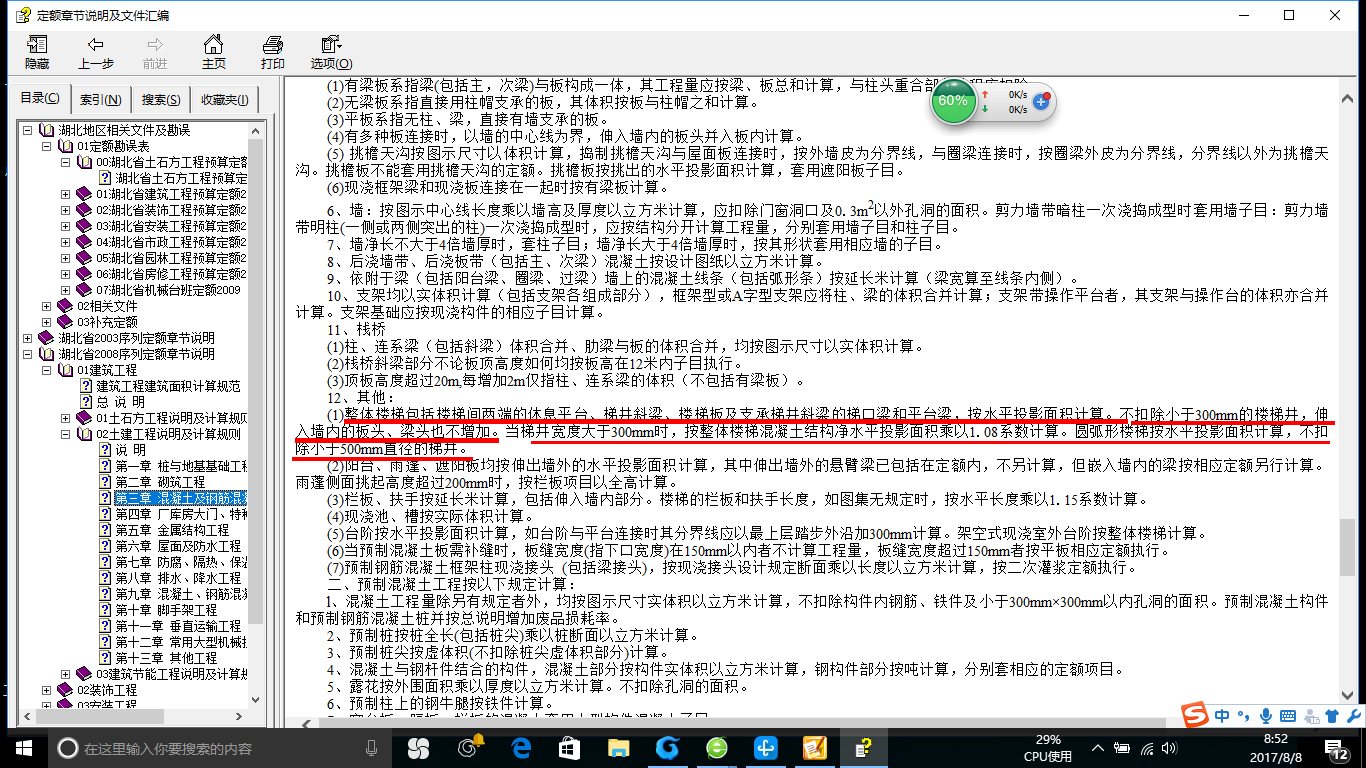
Task: Click the help-page icon beside 第七章 防腐
Action: click(104, 562)
